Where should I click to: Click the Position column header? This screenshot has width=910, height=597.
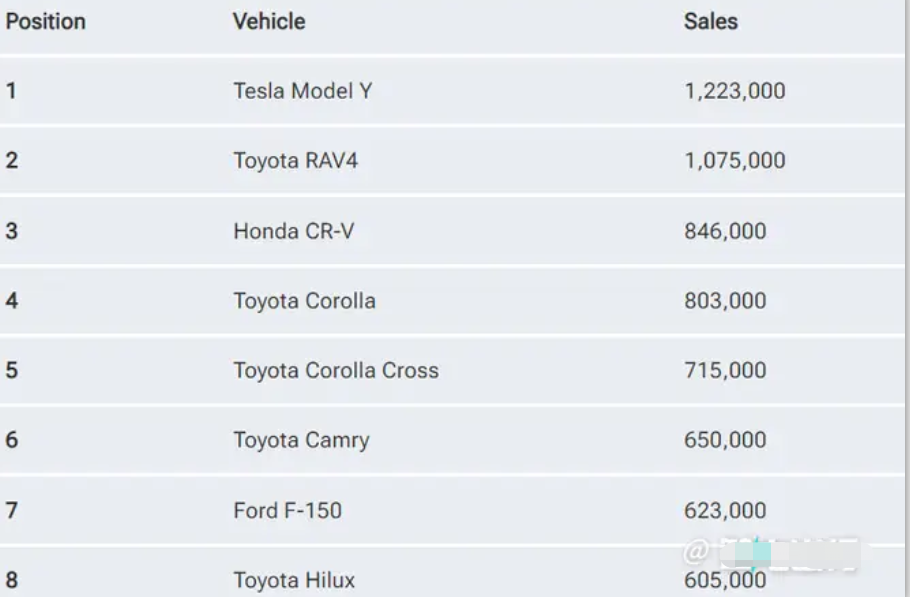[46, 21]
